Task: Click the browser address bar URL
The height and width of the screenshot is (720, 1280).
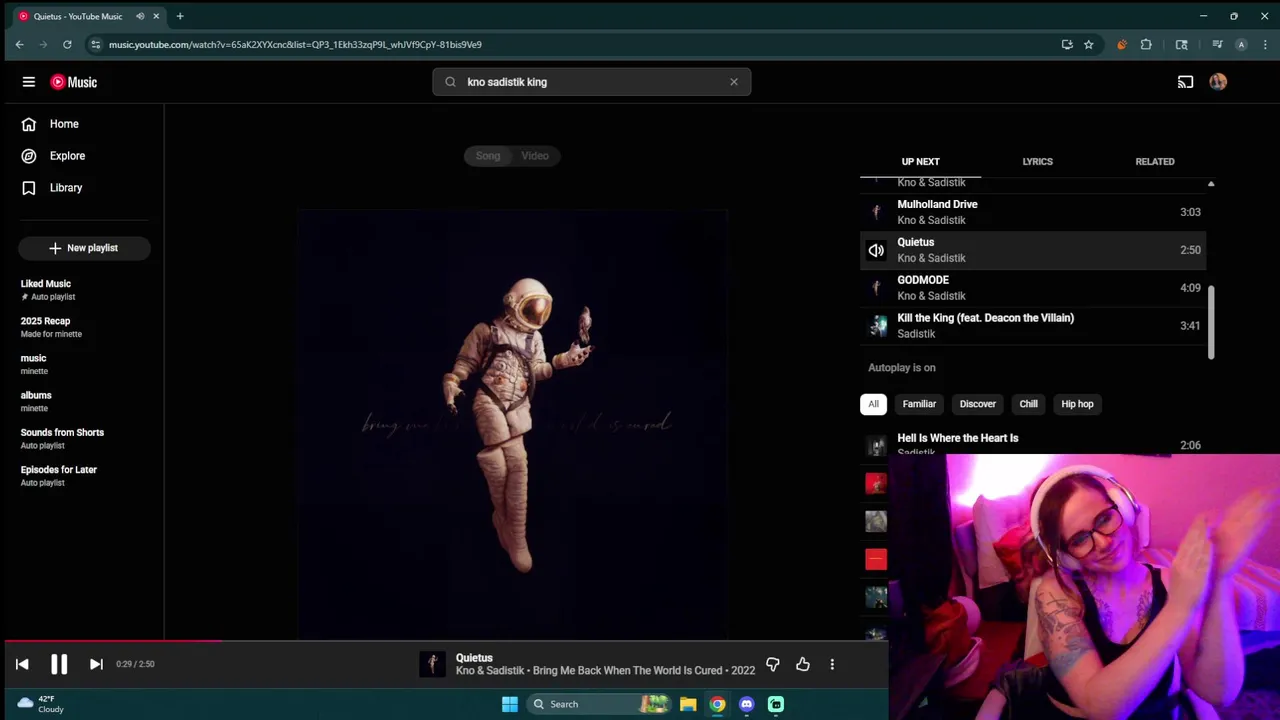Action: coord(295,44)
